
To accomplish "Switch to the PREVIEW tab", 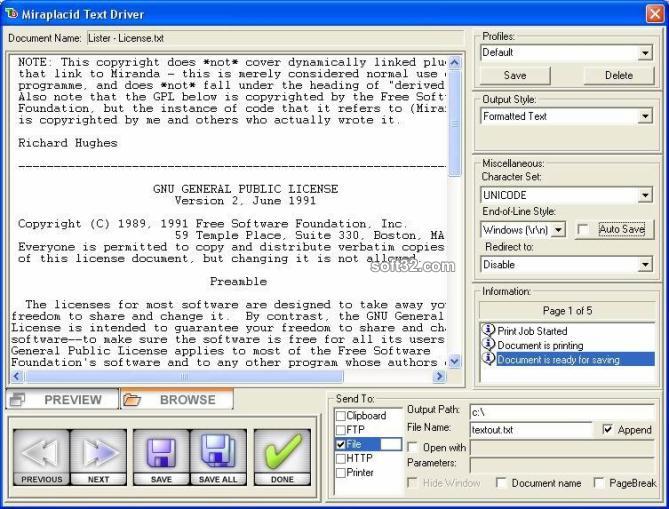I will tap(62, 399).
